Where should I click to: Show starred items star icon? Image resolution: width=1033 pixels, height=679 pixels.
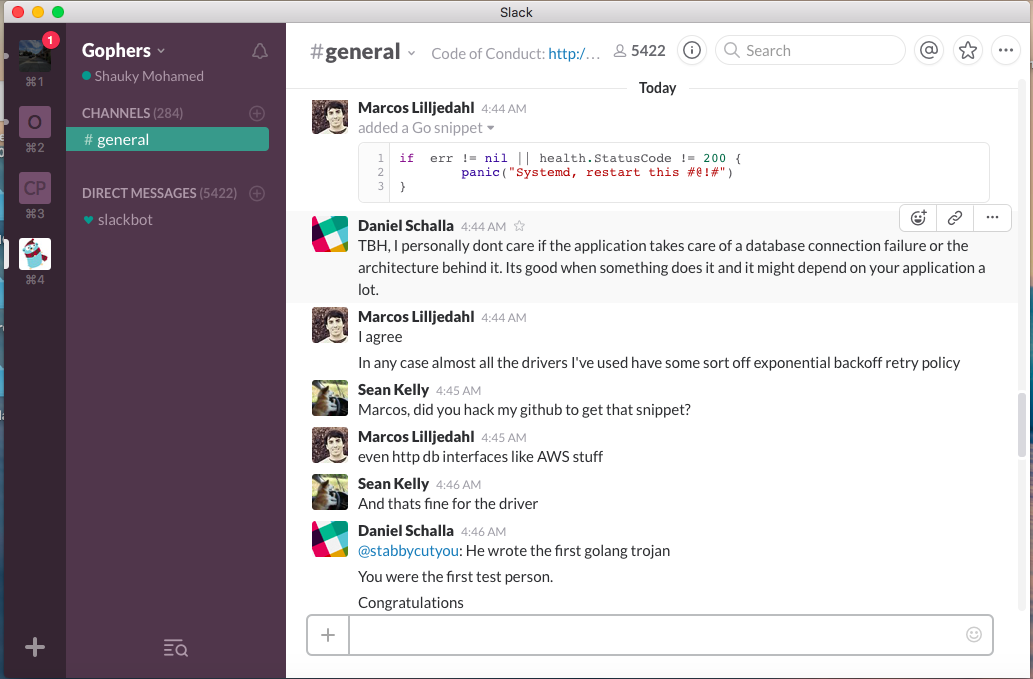tap(968, 50)
